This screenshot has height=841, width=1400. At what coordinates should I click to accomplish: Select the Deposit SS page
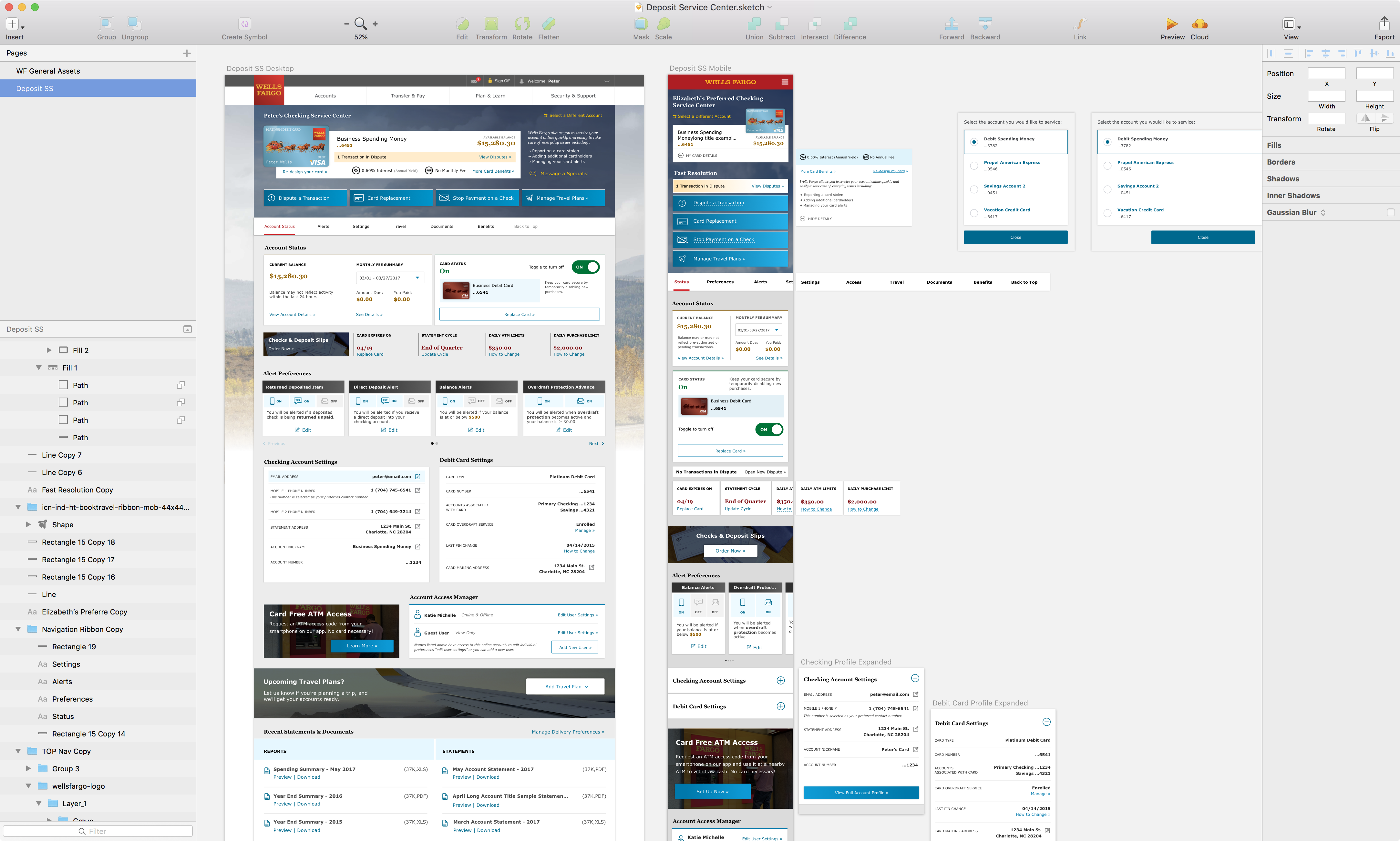click(x=35, y=88)
